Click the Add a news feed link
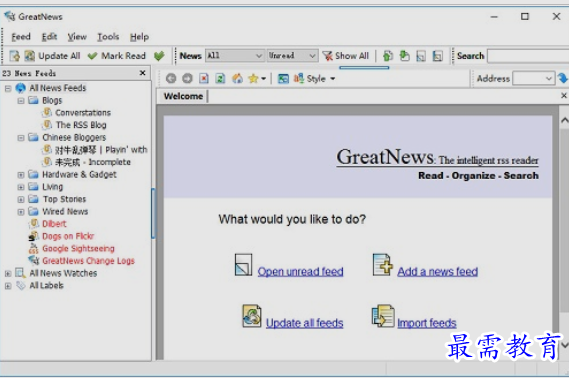The width and height of the screenshot is (569, 378). click(437, 272)
